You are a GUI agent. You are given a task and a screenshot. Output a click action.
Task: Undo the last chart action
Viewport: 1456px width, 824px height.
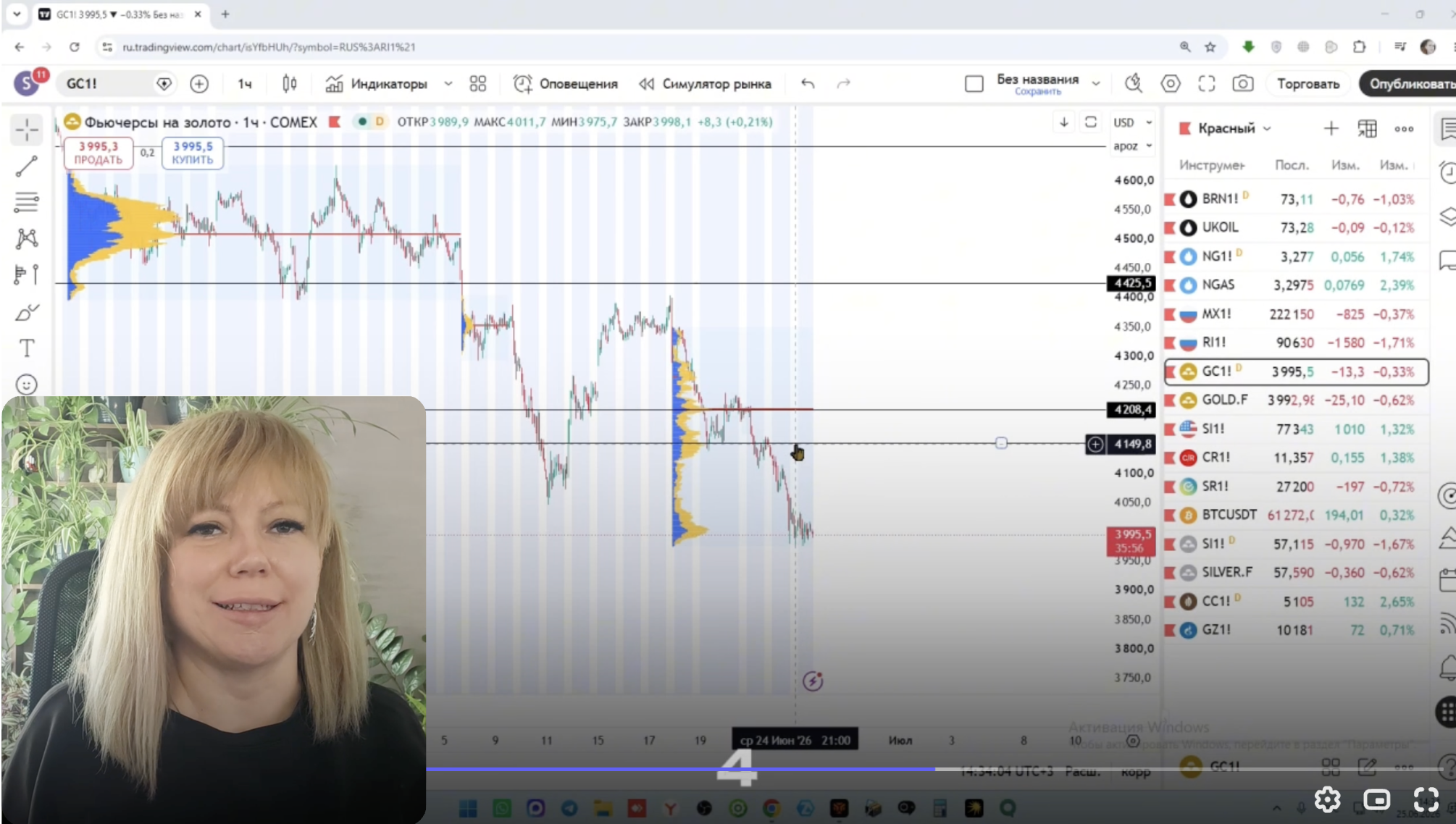point(808,84)
